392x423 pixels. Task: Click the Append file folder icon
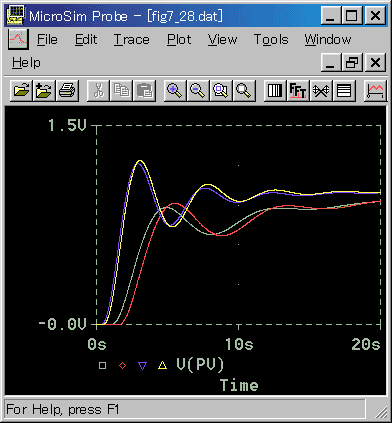[x=44, y=90]
